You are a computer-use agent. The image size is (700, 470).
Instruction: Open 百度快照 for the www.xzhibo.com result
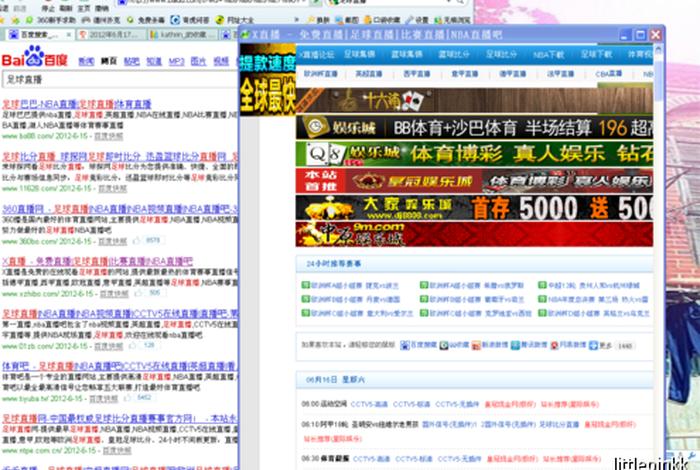coord(114,294)
